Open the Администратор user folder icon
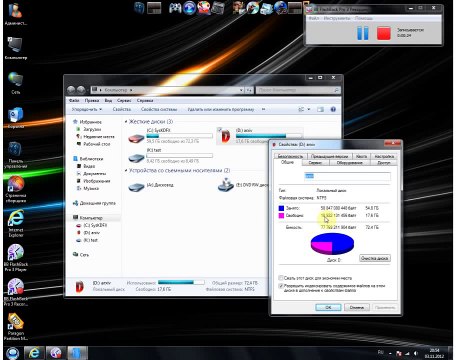 click(15, 14)
